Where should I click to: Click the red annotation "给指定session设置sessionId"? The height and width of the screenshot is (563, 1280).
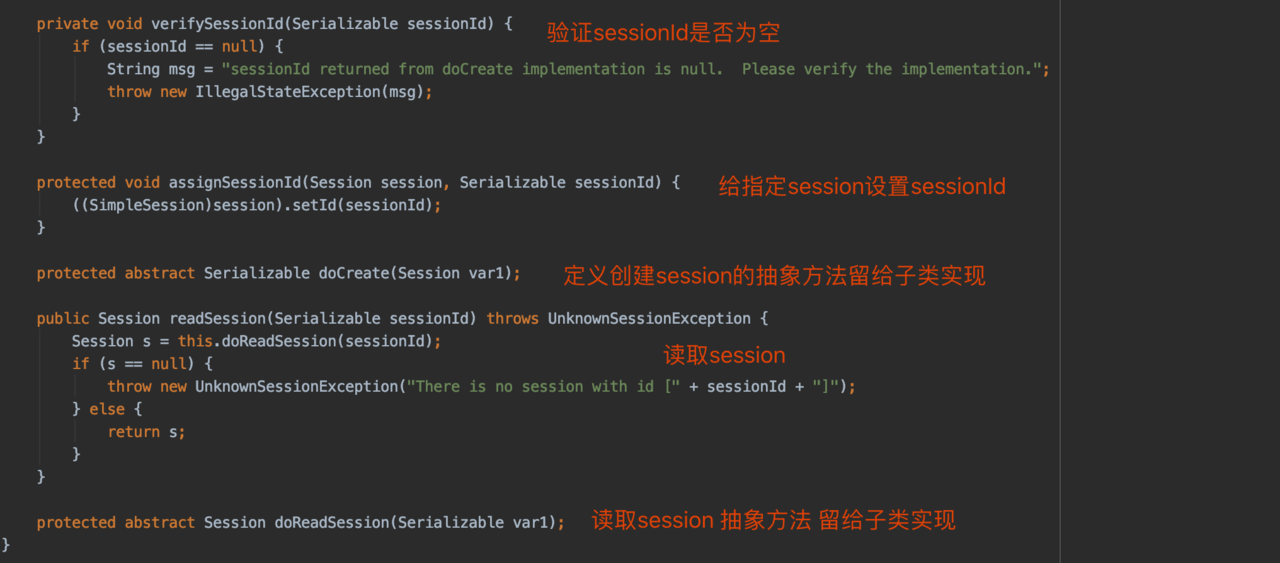coord(862,187)
